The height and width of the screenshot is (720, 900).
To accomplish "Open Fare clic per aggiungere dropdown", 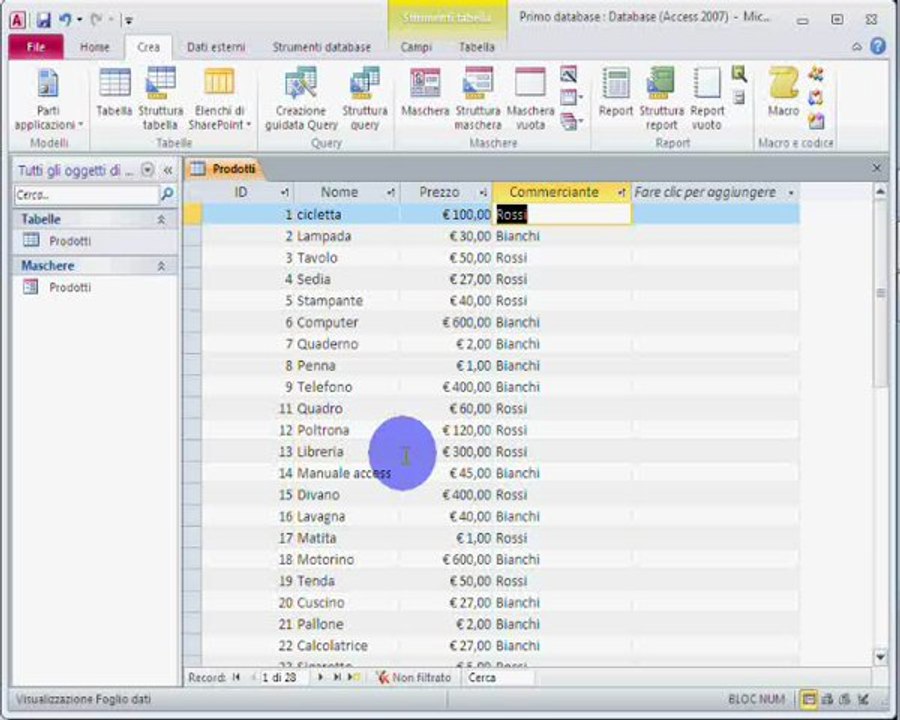I will (x=791, y=193).
